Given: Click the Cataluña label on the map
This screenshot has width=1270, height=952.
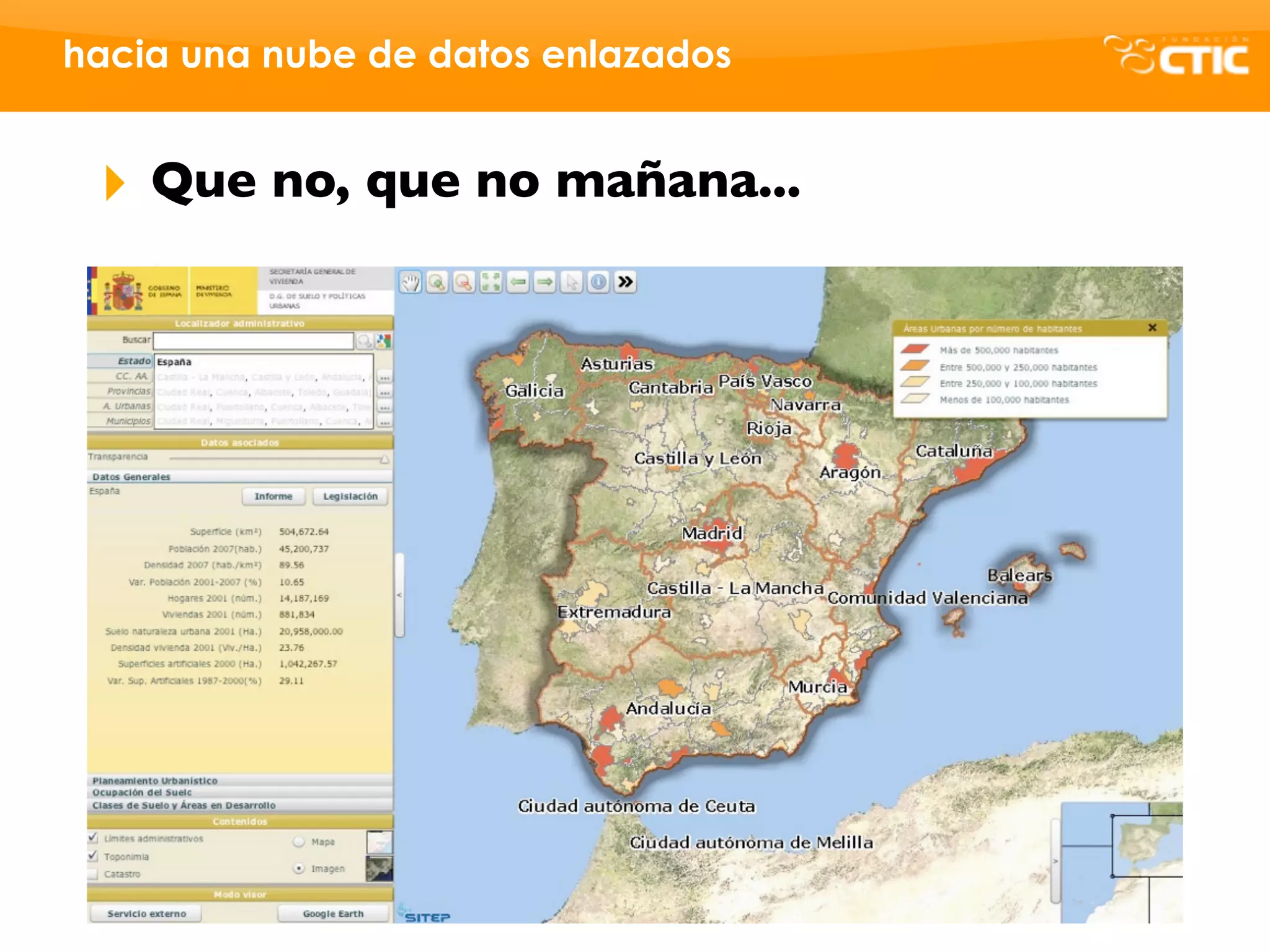Looking at the screenshot, I should (x=954, y=451).
